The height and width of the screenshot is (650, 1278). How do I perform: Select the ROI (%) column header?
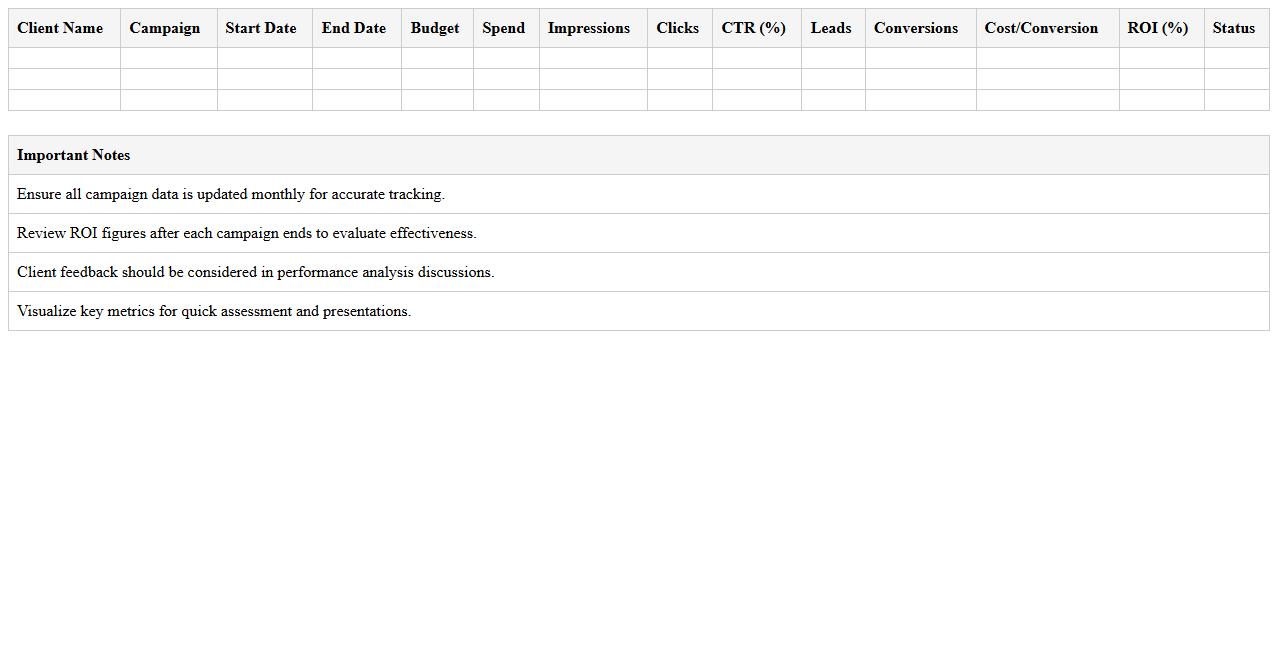1157,28
